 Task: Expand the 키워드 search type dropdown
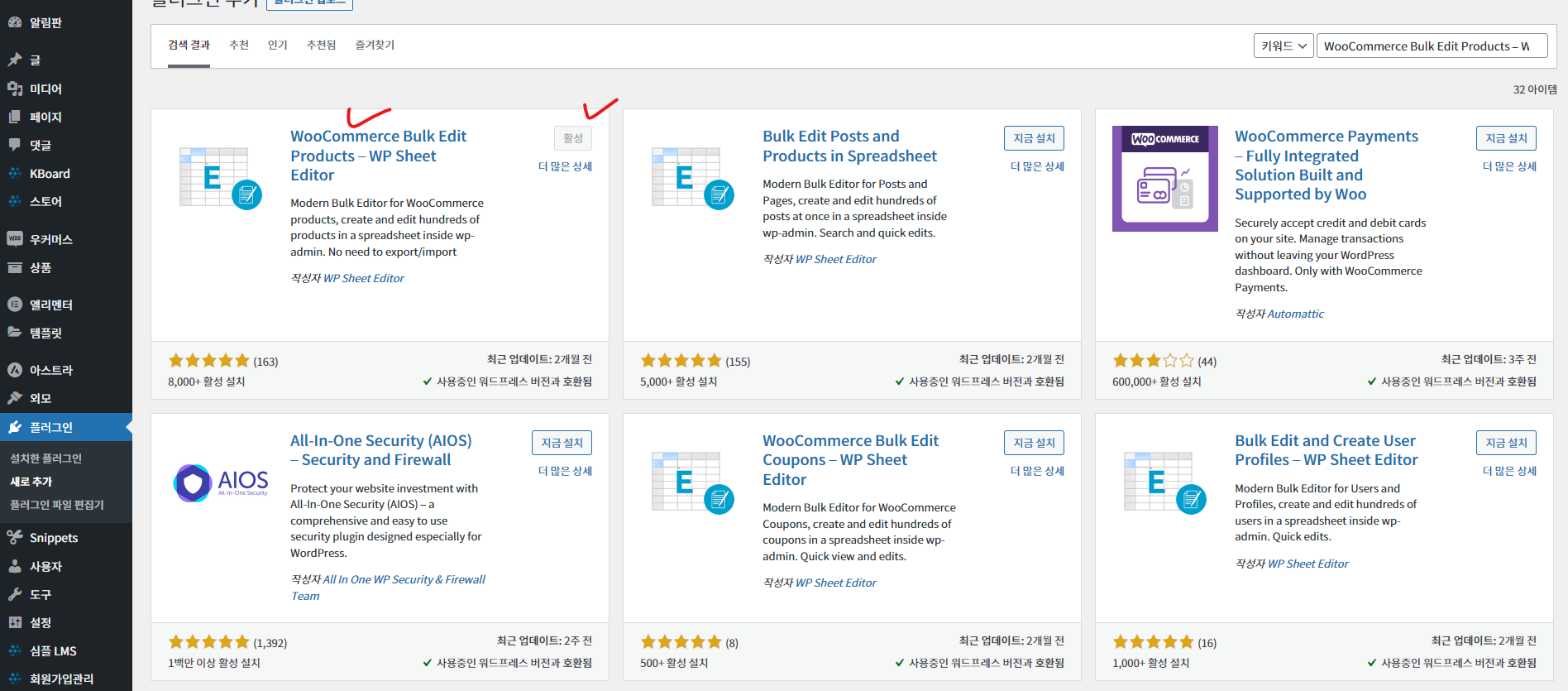point(1284,46)
